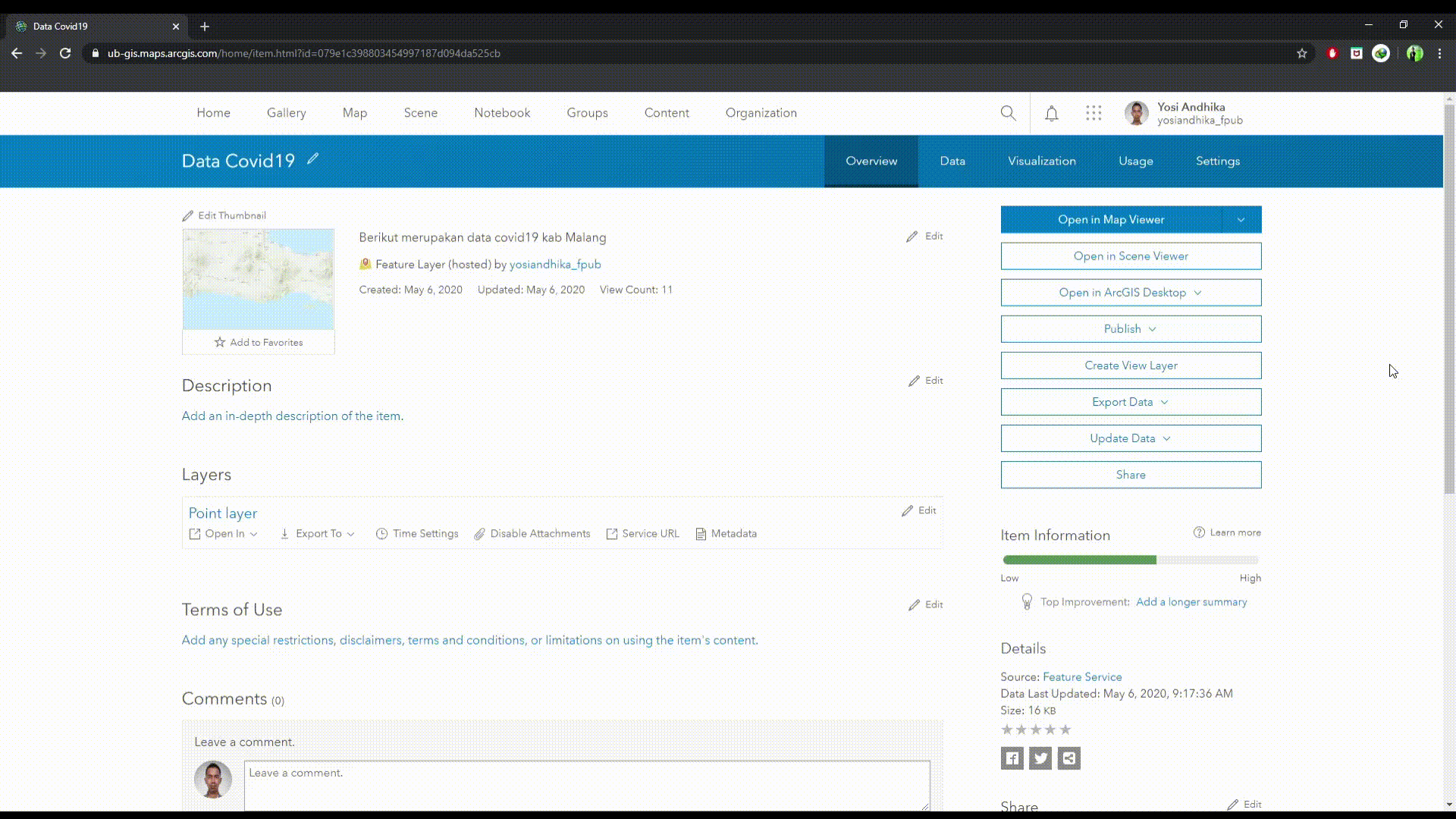Click pencil icon beside Data Covid19 title
Screen dimensions: 1456x819
tap(312, 159)
